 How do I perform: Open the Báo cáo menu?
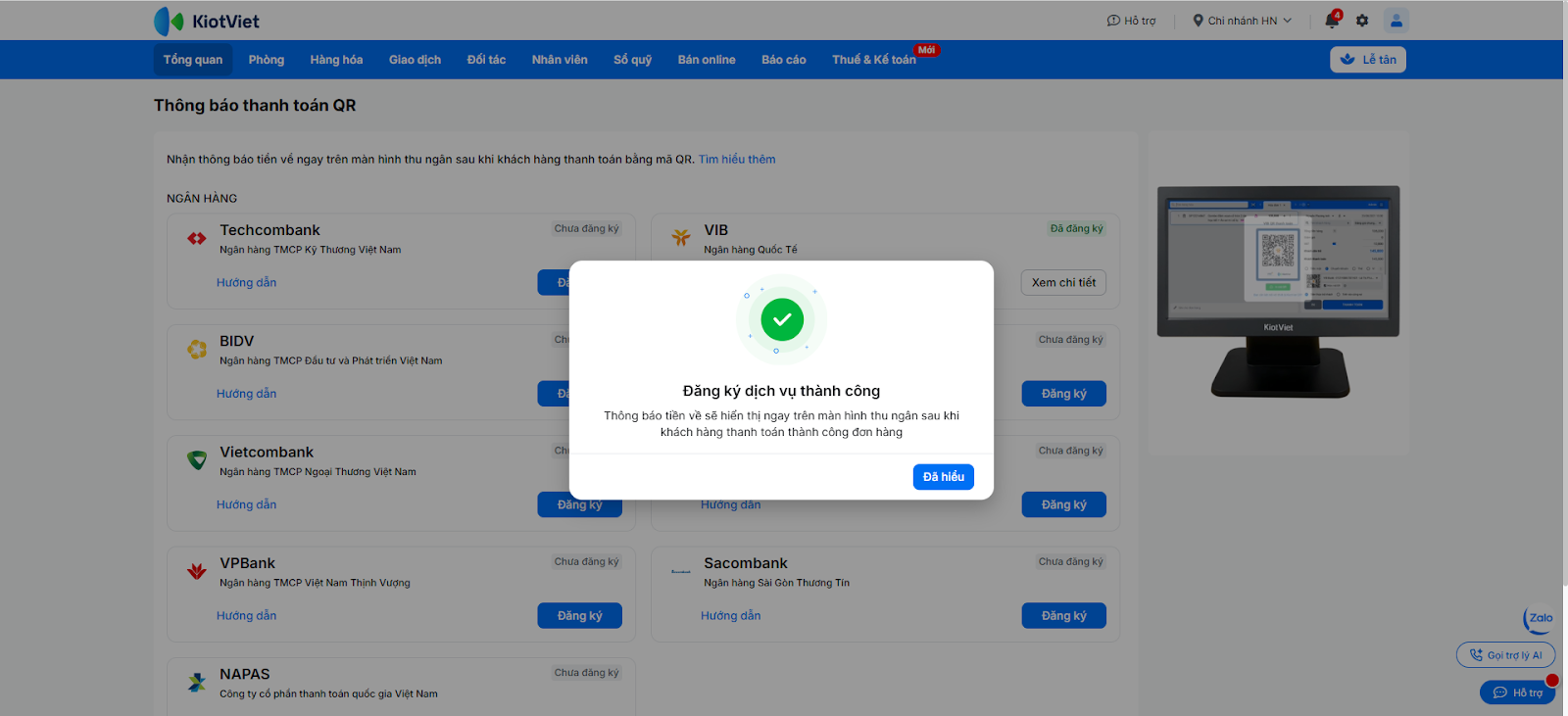click(784, 60)
